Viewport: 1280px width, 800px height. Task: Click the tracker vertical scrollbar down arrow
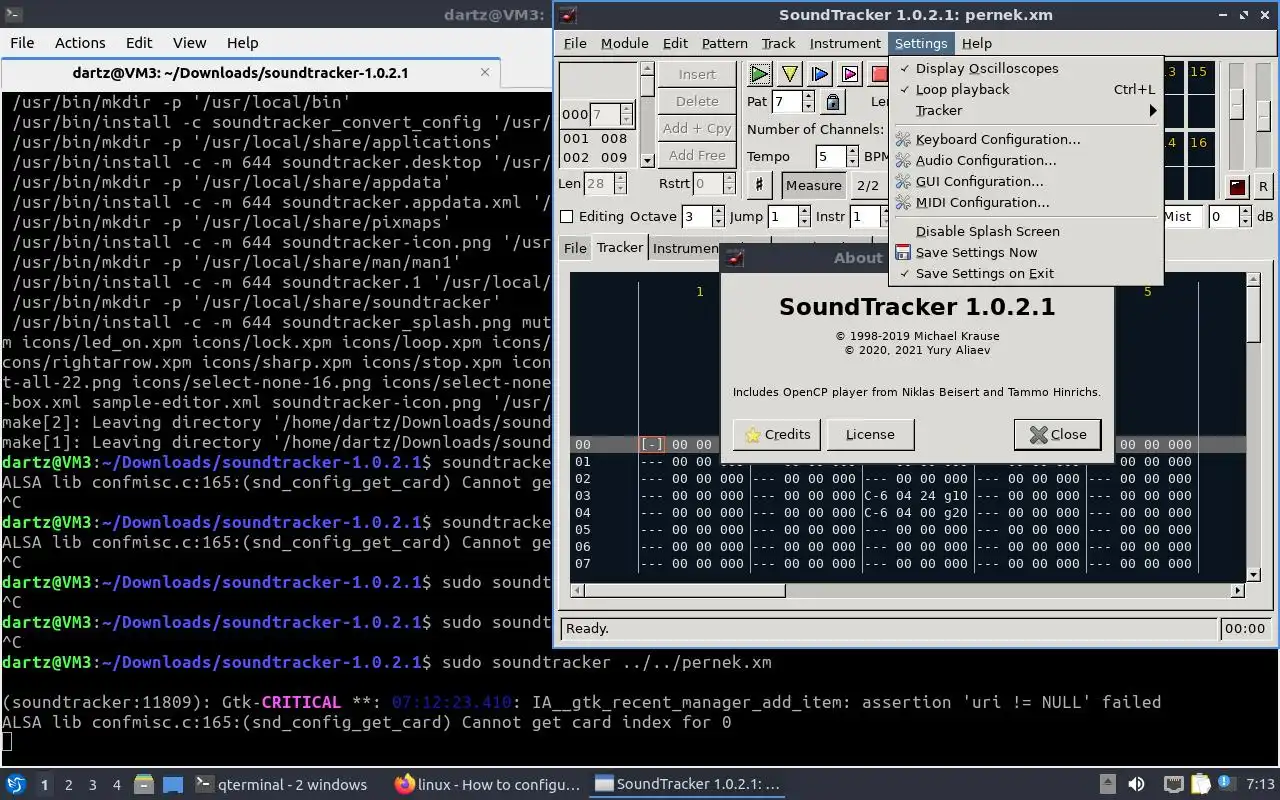(x=1254, y=575)
